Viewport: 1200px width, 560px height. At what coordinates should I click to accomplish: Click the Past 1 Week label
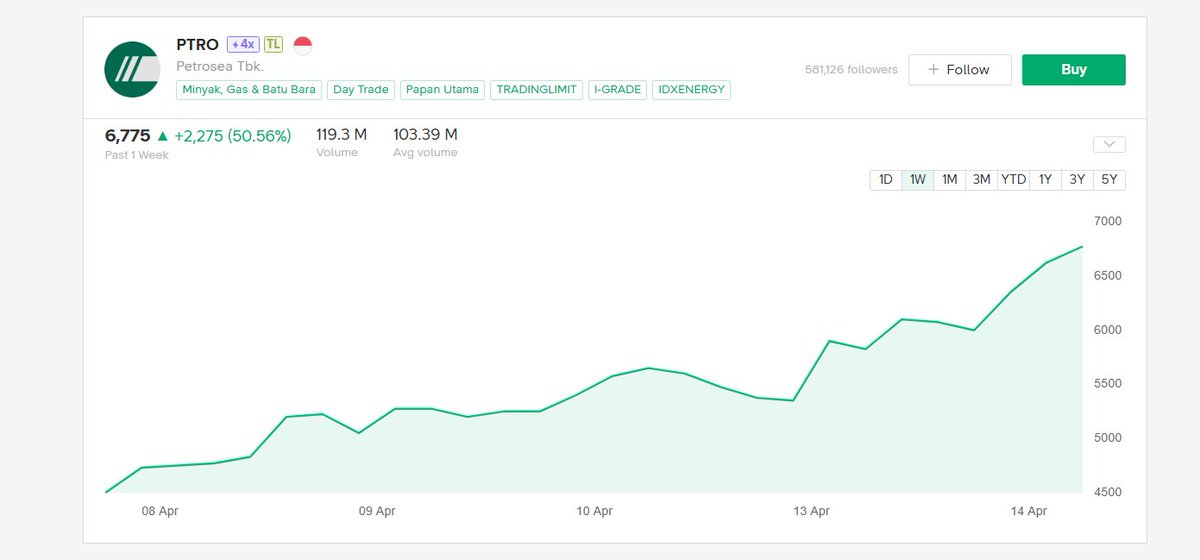pos(137,155)
